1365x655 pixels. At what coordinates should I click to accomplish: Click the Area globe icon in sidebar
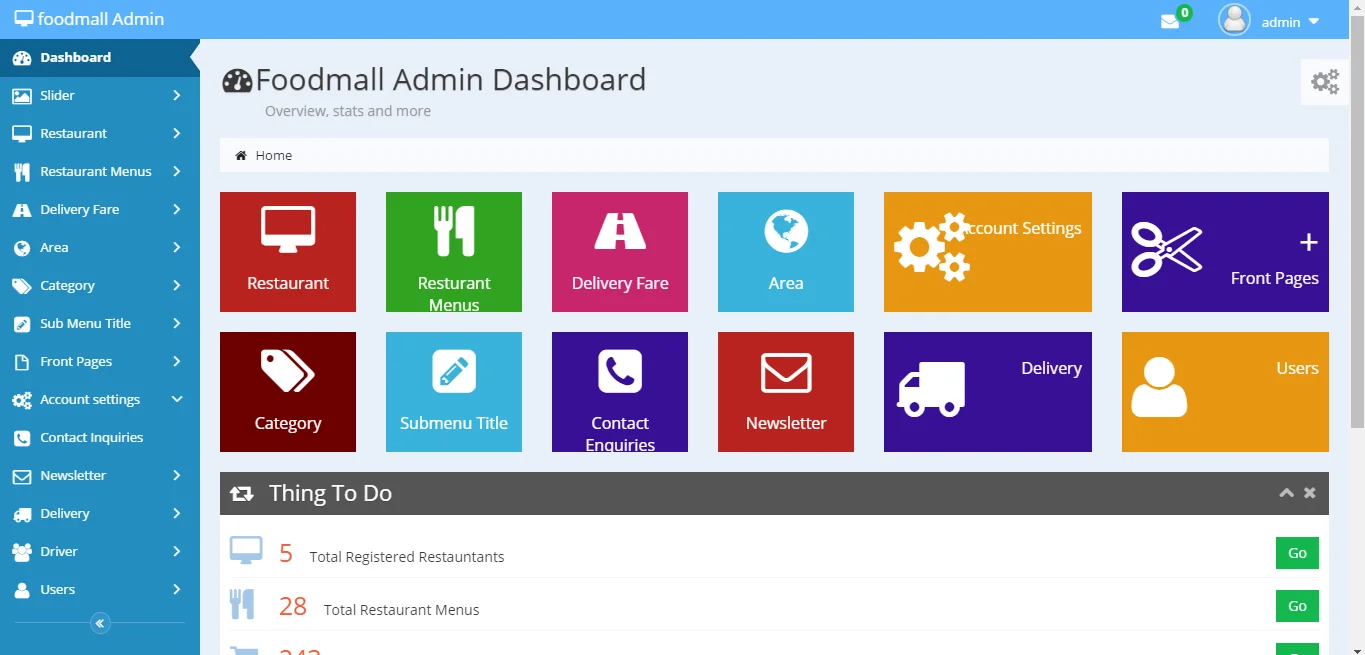tap(22, 248)
